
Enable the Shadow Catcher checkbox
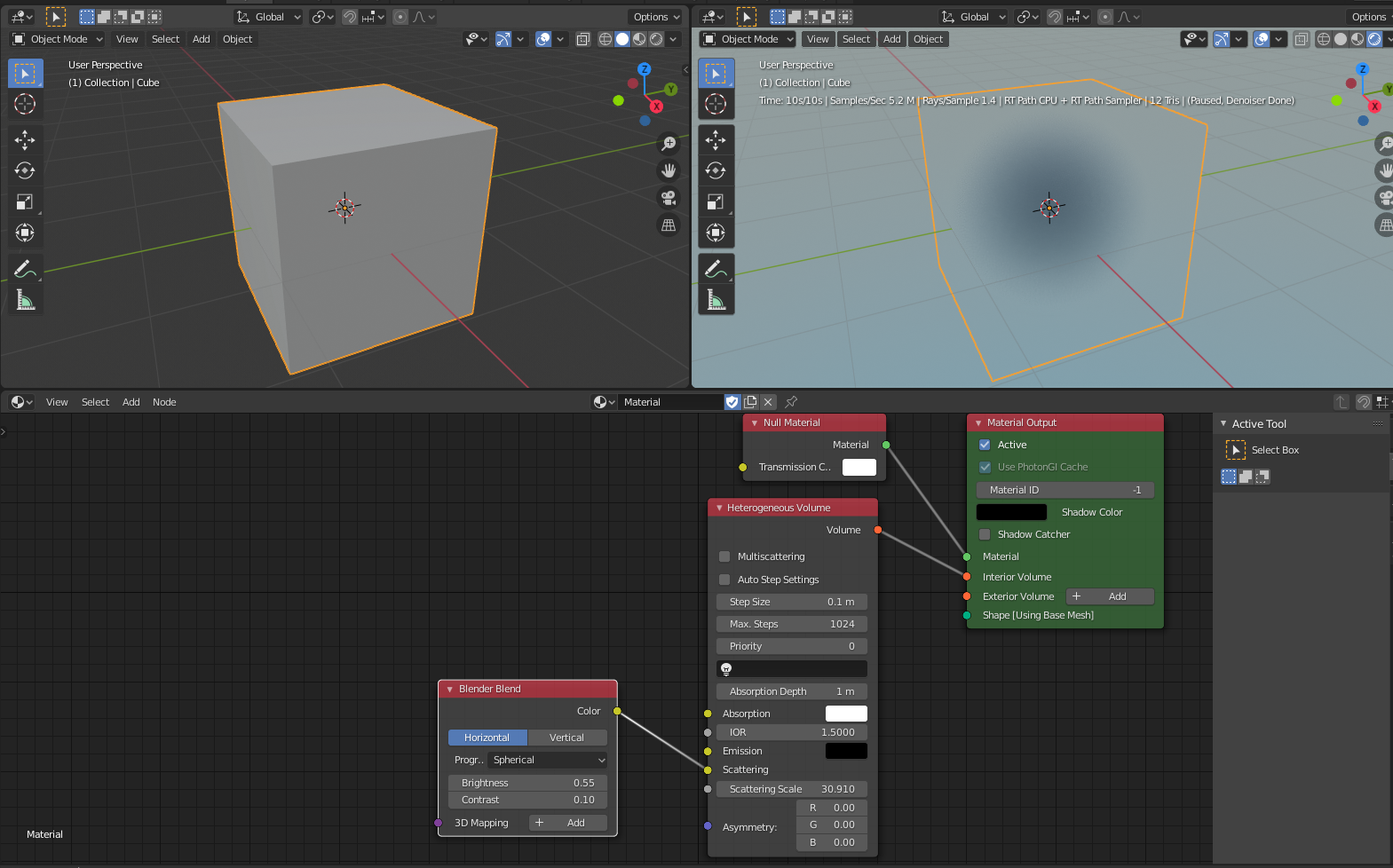(x=985, y=534)
